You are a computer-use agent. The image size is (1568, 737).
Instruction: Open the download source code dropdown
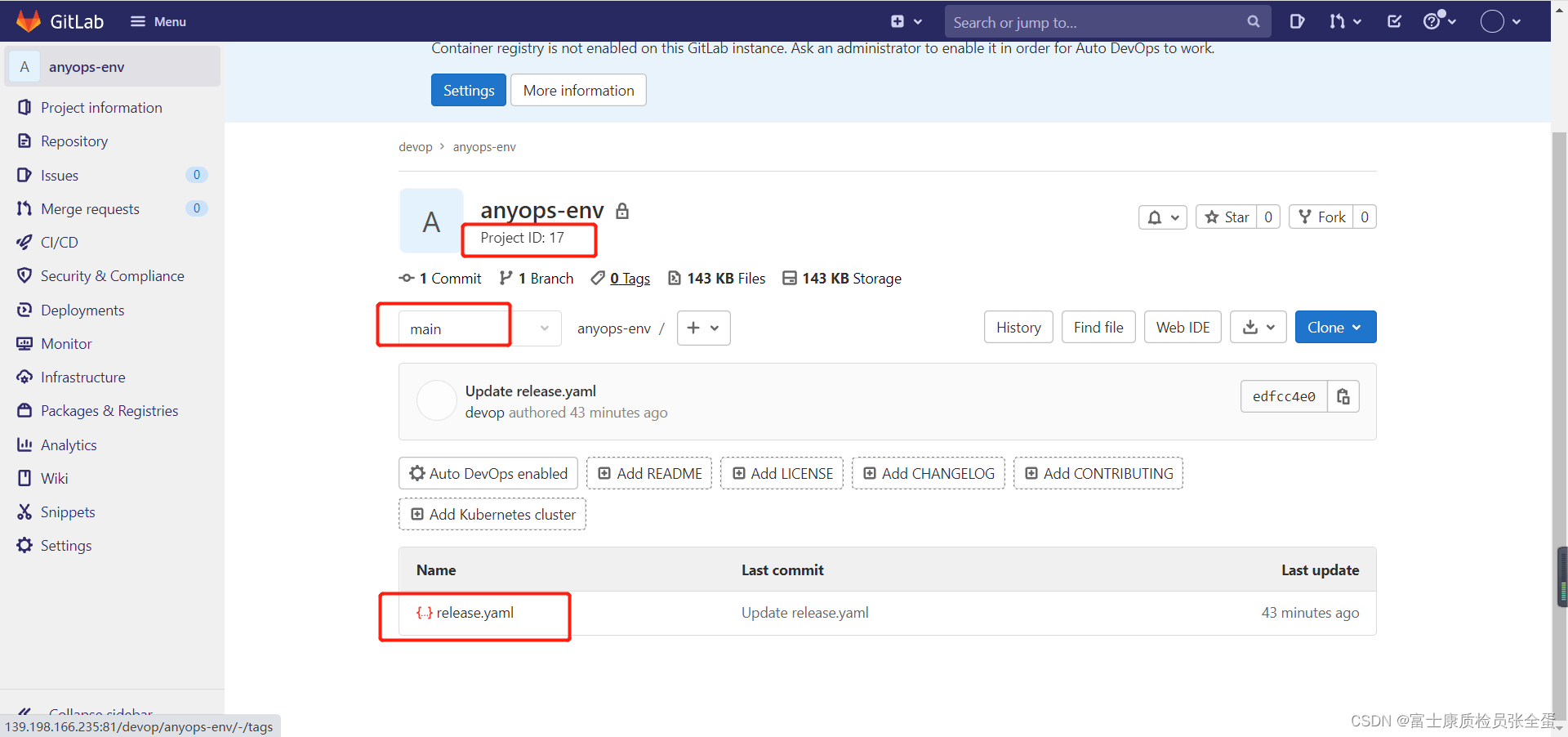[1258, 328]
